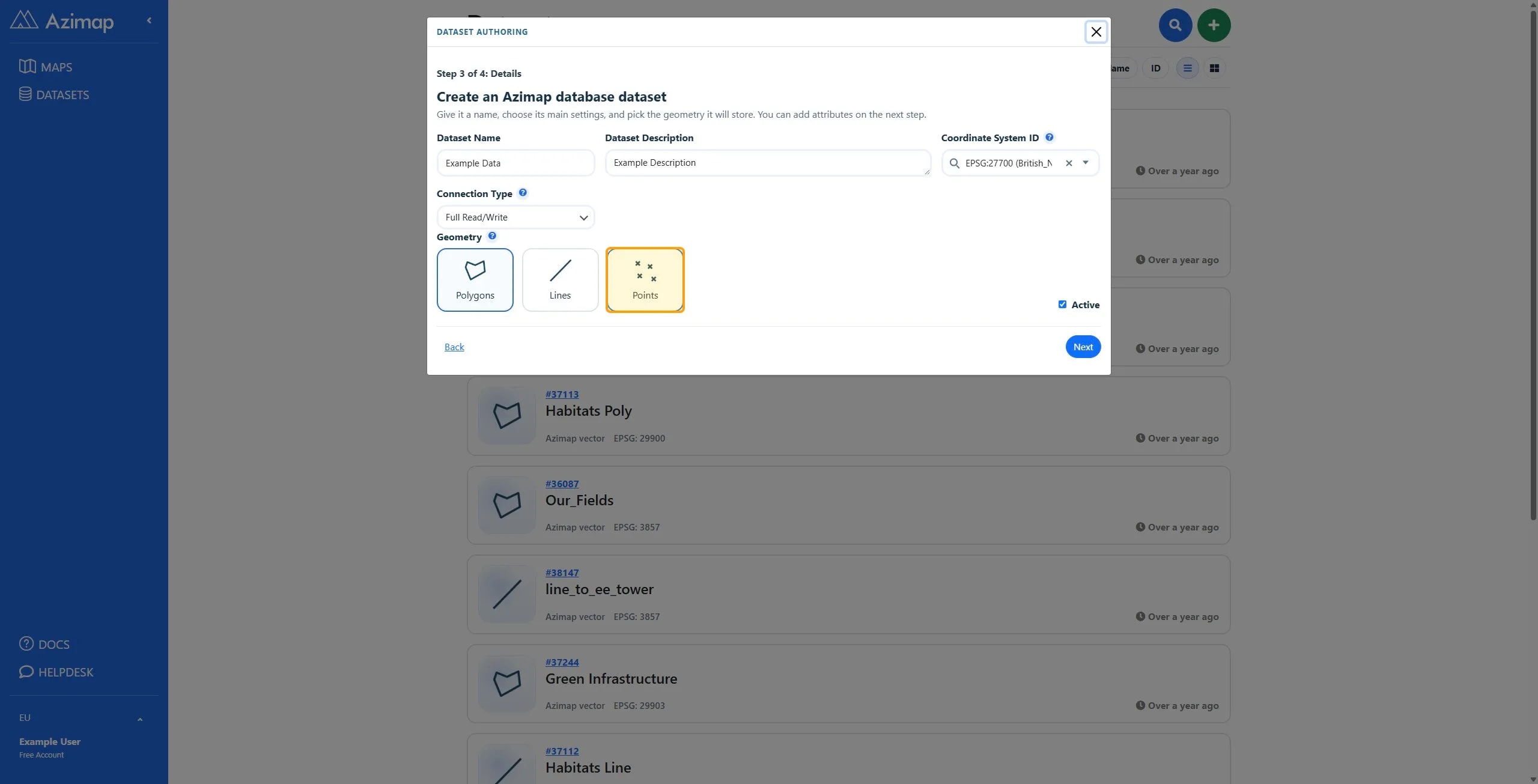Click the Azimap logo in sidebar

click(62, 21)
